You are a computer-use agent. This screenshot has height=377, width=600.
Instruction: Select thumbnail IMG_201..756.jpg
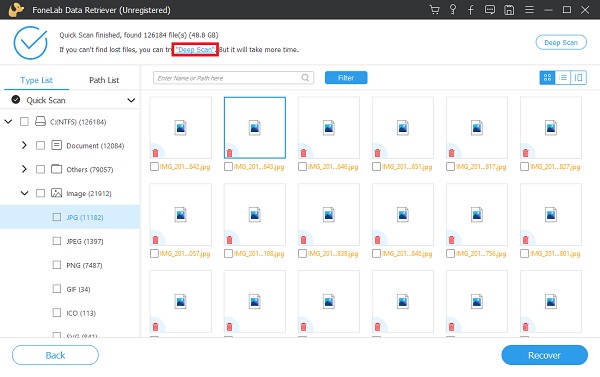point(477,214)
